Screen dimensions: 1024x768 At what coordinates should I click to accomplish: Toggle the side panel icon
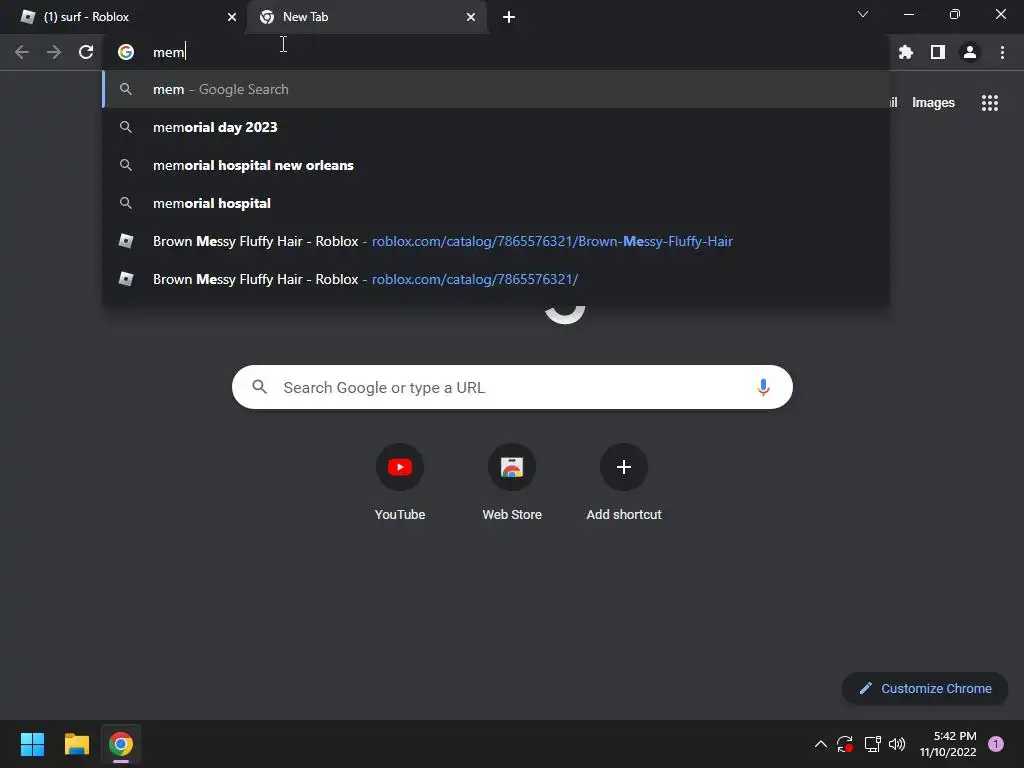(x=938, y=52)
